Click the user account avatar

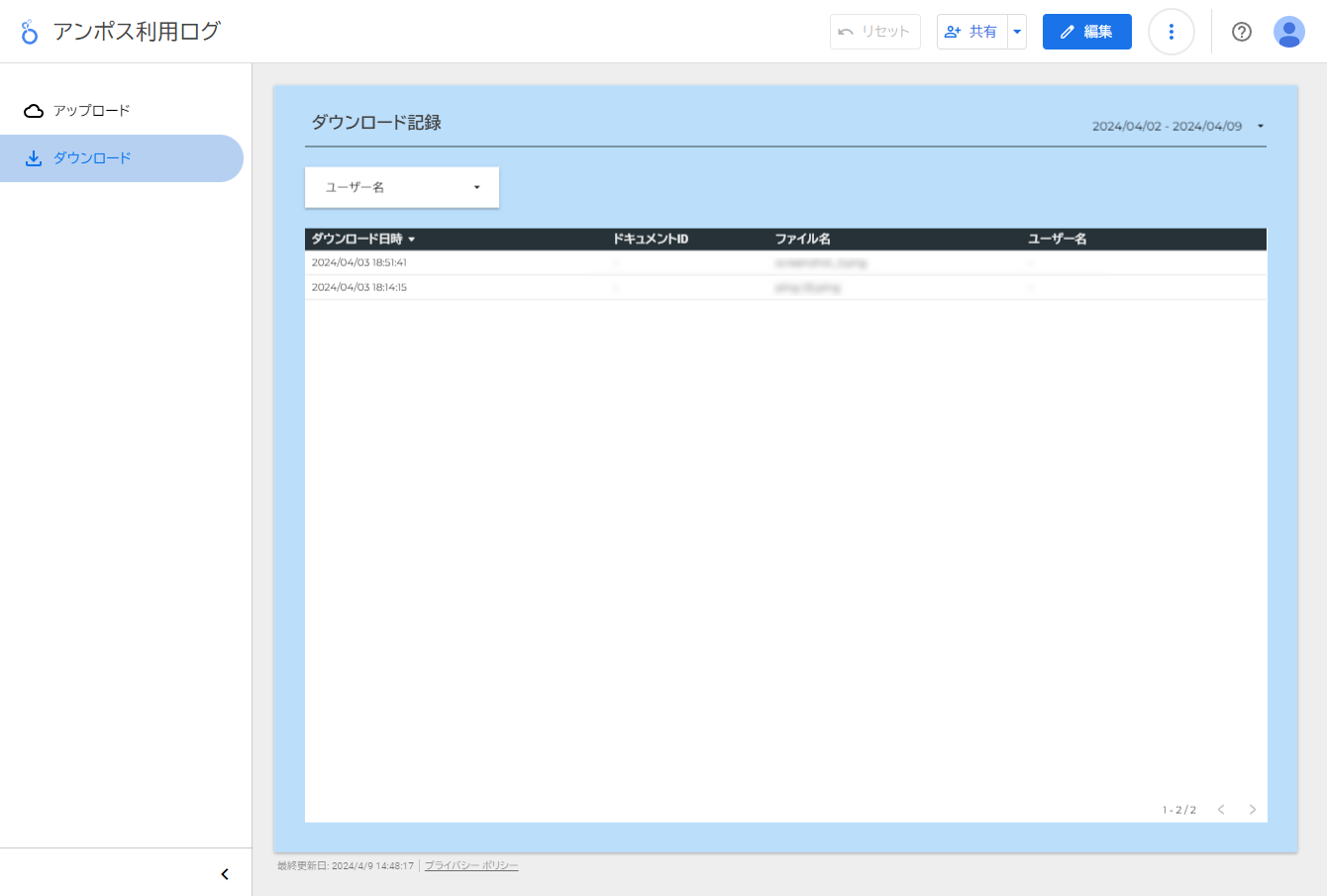pos(1289,32)
